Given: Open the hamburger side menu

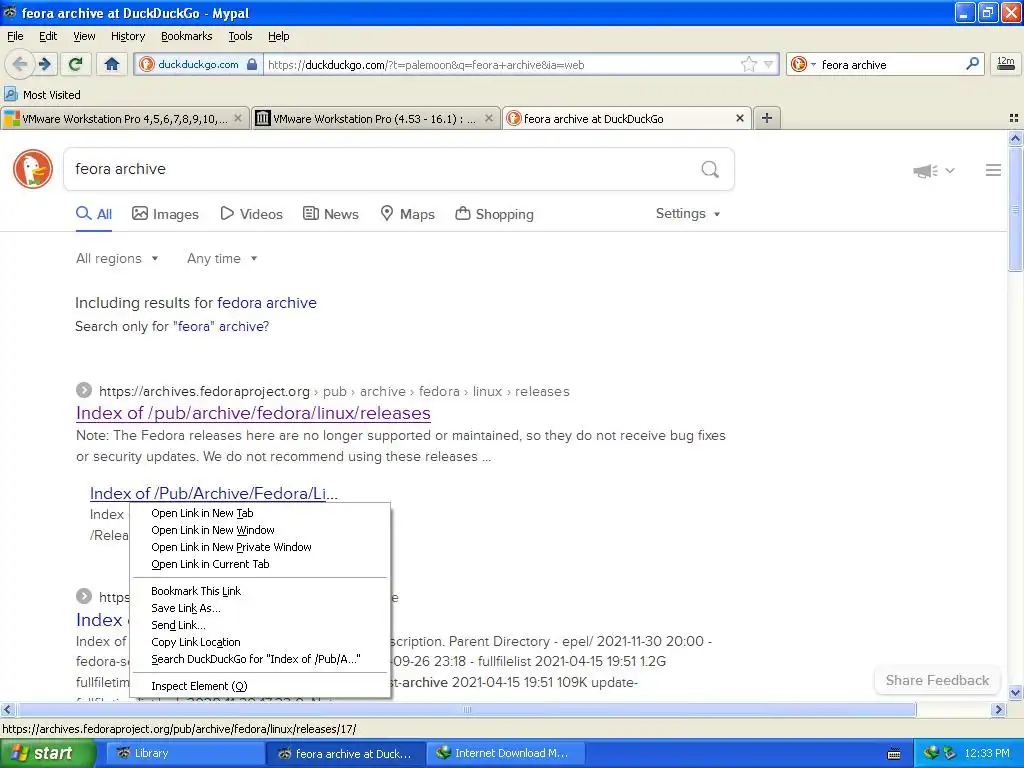Looking at the screenshot, I should [993, 170].
